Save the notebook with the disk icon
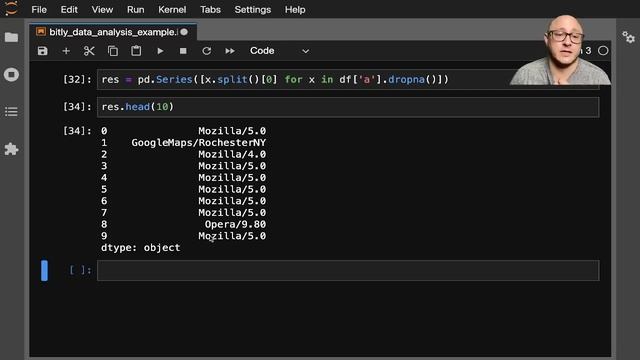640x360 pixels. click(42, 51)
